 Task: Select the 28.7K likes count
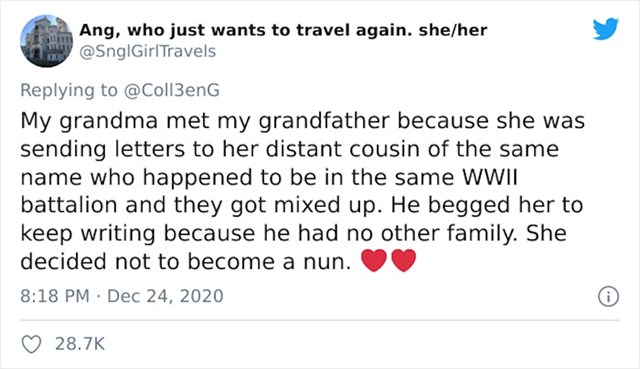pyautogui.click(x=80, y=344)
